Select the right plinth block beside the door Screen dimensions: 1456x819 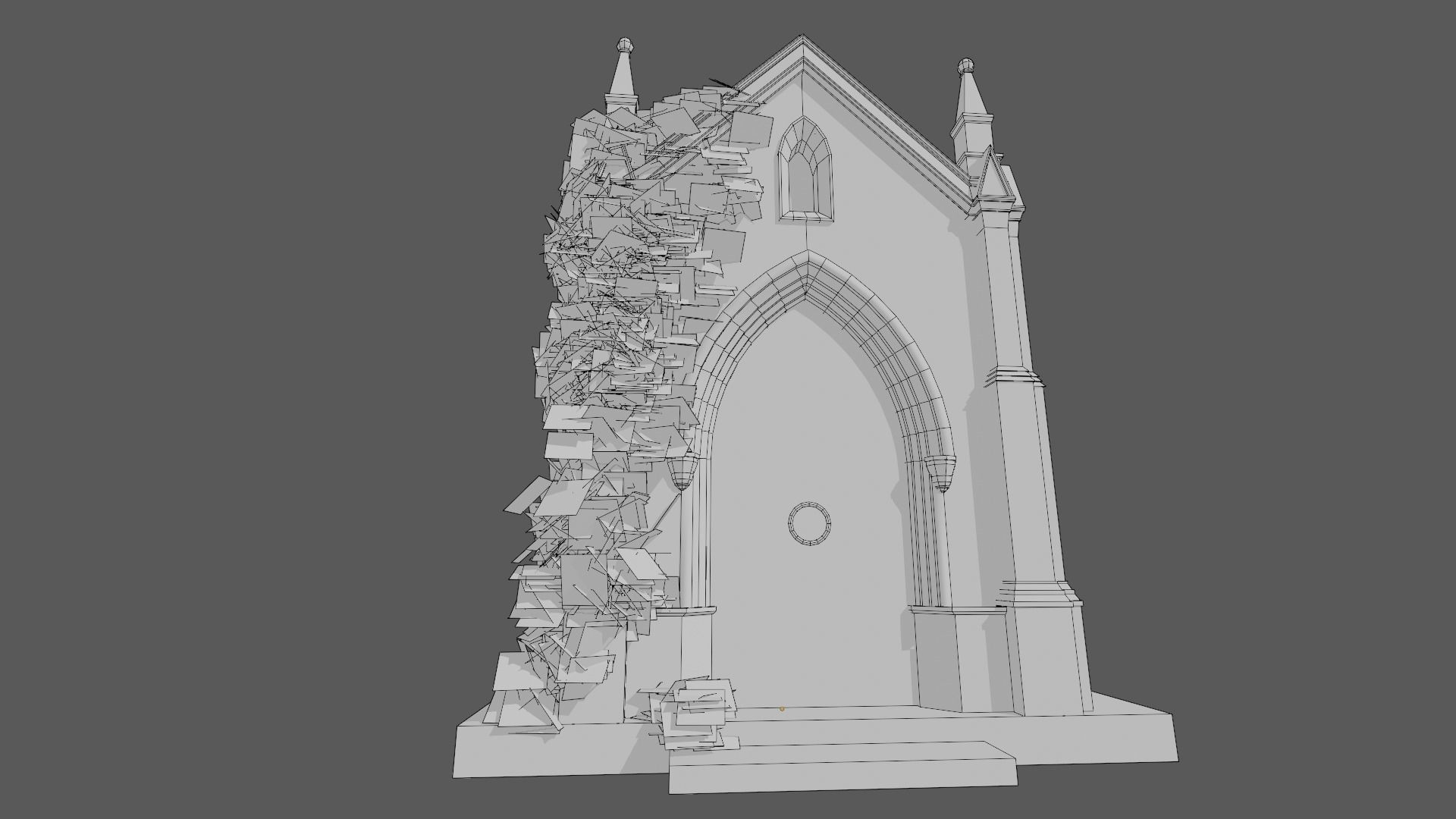point(959,660)
